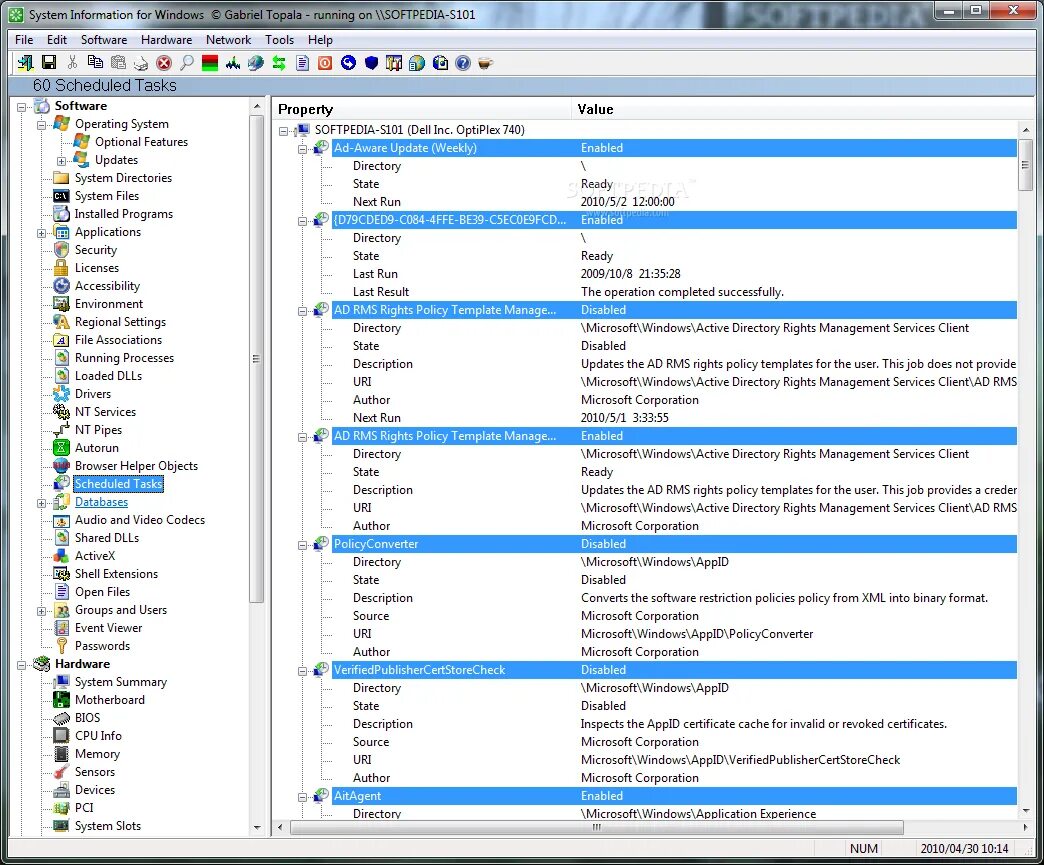Click the green swap arrows icon

pyautogui.click(x=279, y=63)
